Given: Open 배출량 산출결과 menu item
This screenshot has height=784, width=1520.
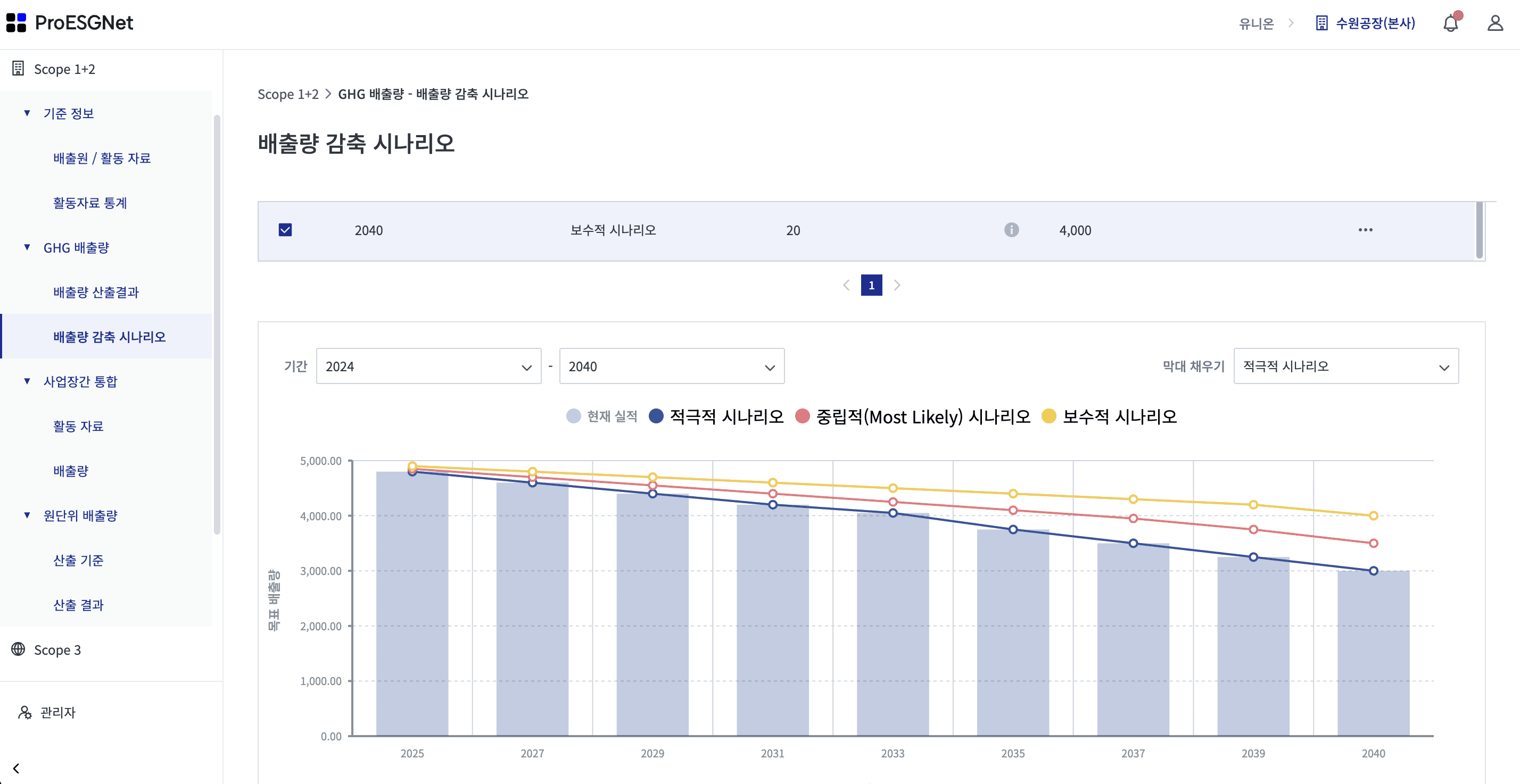Looking at the screenshot, I should point(96,292).
